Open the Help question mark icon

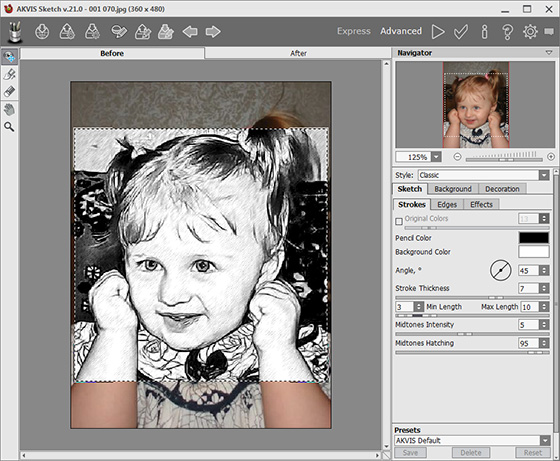click(x=507, y=32)
